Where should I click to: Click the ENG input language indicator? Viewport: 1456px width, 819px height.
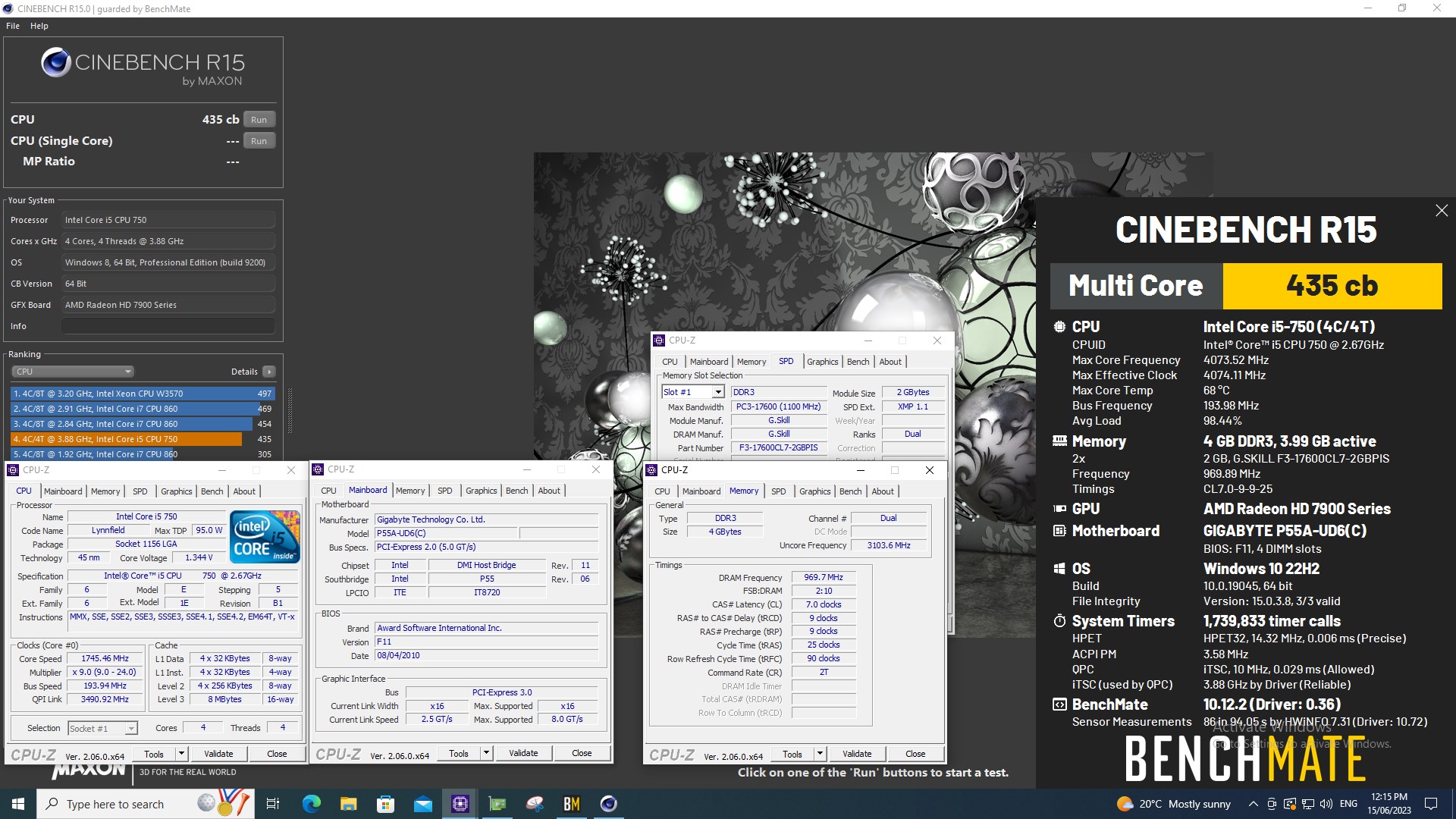pyautogui.click(x=1348, y=804)
